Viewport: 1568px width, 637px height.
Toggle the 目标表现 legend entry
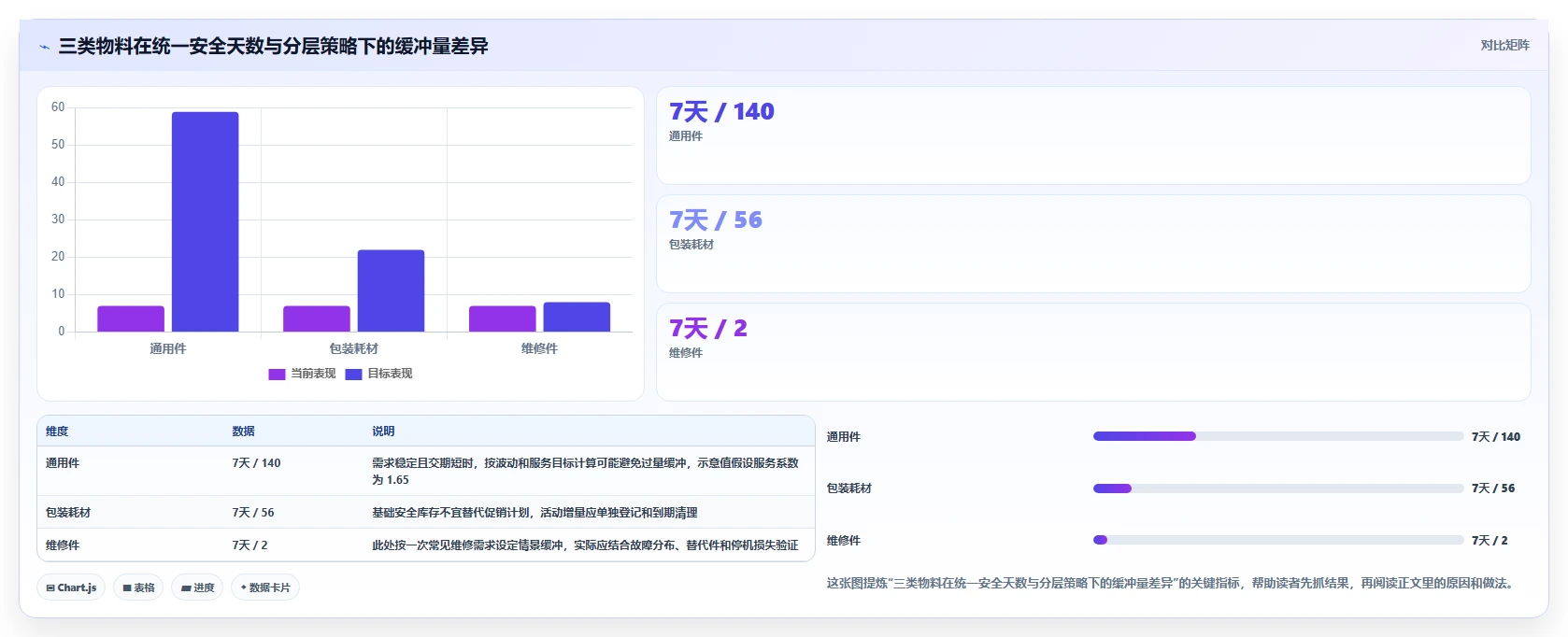click(378, 374)
